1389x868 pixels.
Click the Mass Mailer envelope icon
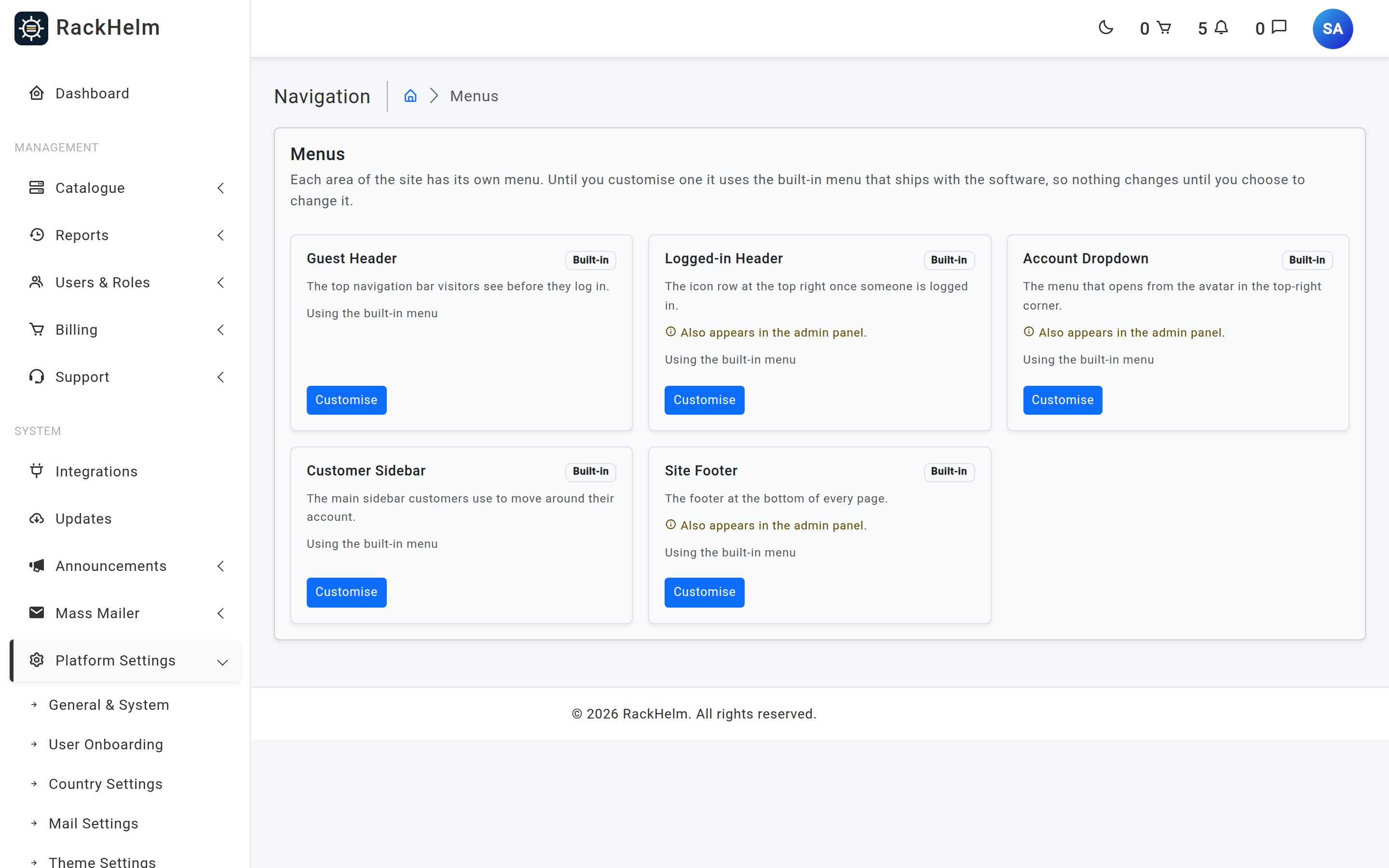click(x=37, y=612)
